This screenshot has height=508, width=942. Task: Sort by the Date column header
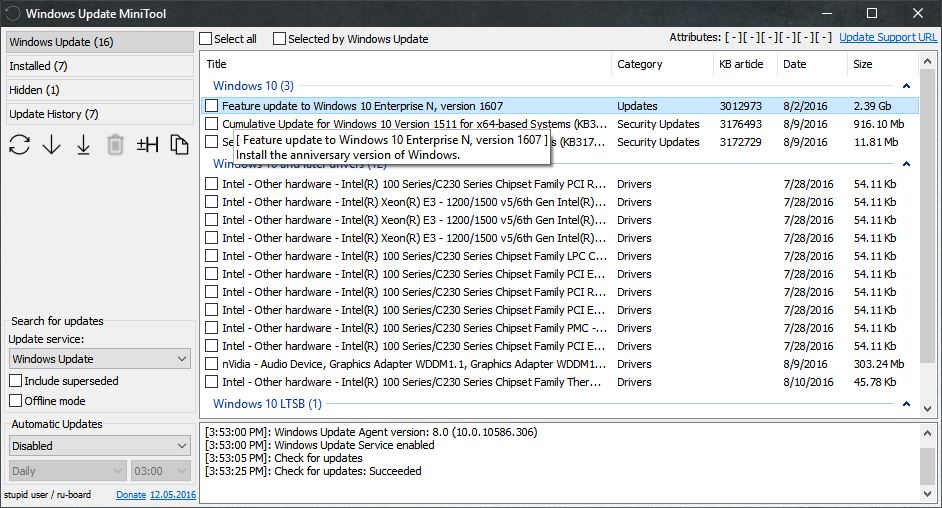[812, 64]
